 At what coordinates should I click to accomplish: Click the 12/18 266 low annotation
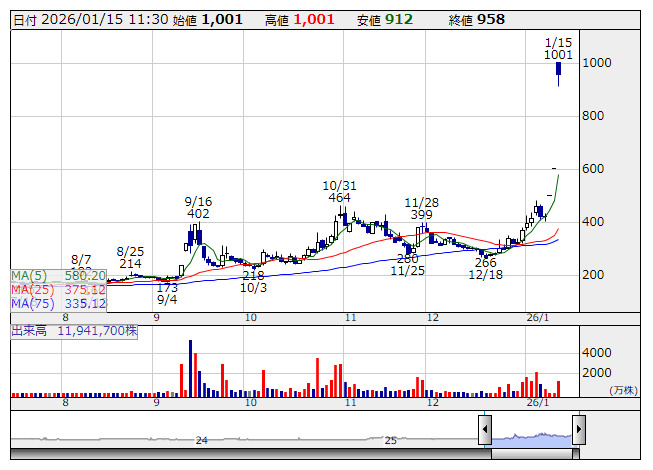(485, 269)
